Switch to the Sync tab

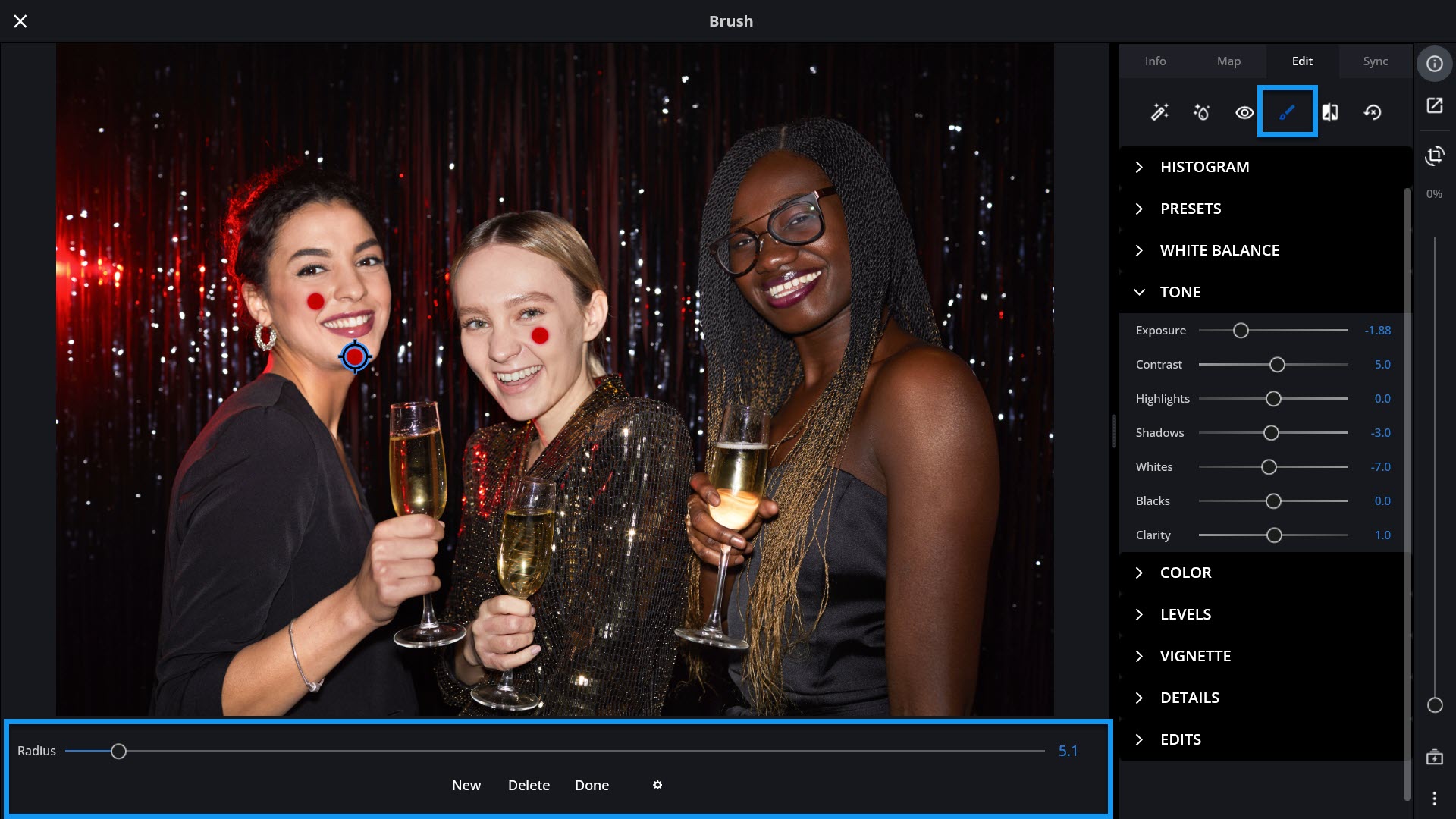1375,61
